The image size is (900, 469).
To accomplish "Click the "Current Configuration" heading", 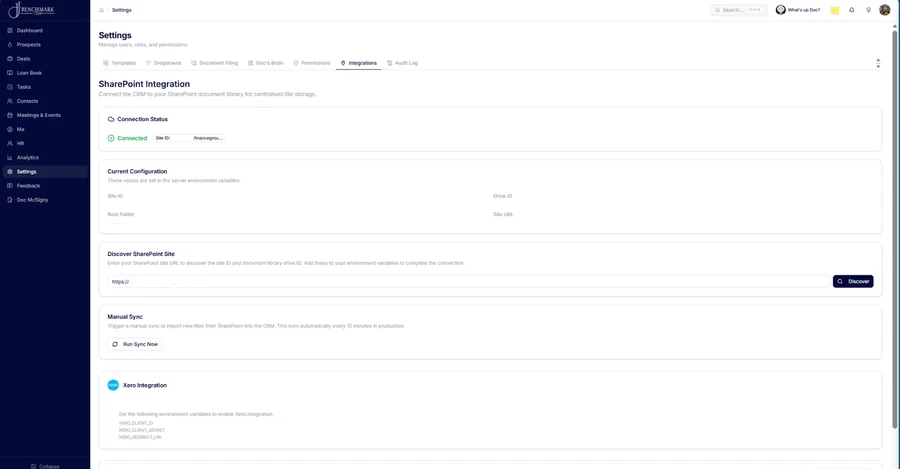I will (x=137, y=172).
